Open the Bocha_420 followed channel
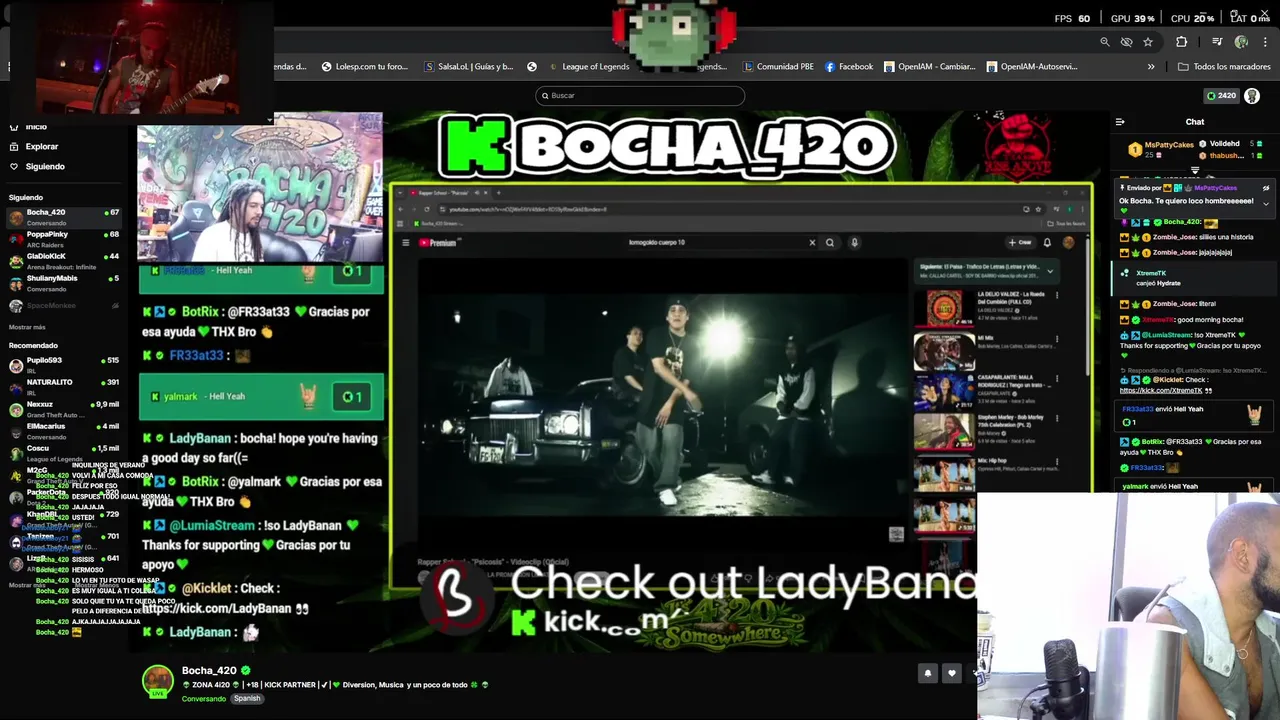This screenshot has width=1280, height=720. coord(64,217)
